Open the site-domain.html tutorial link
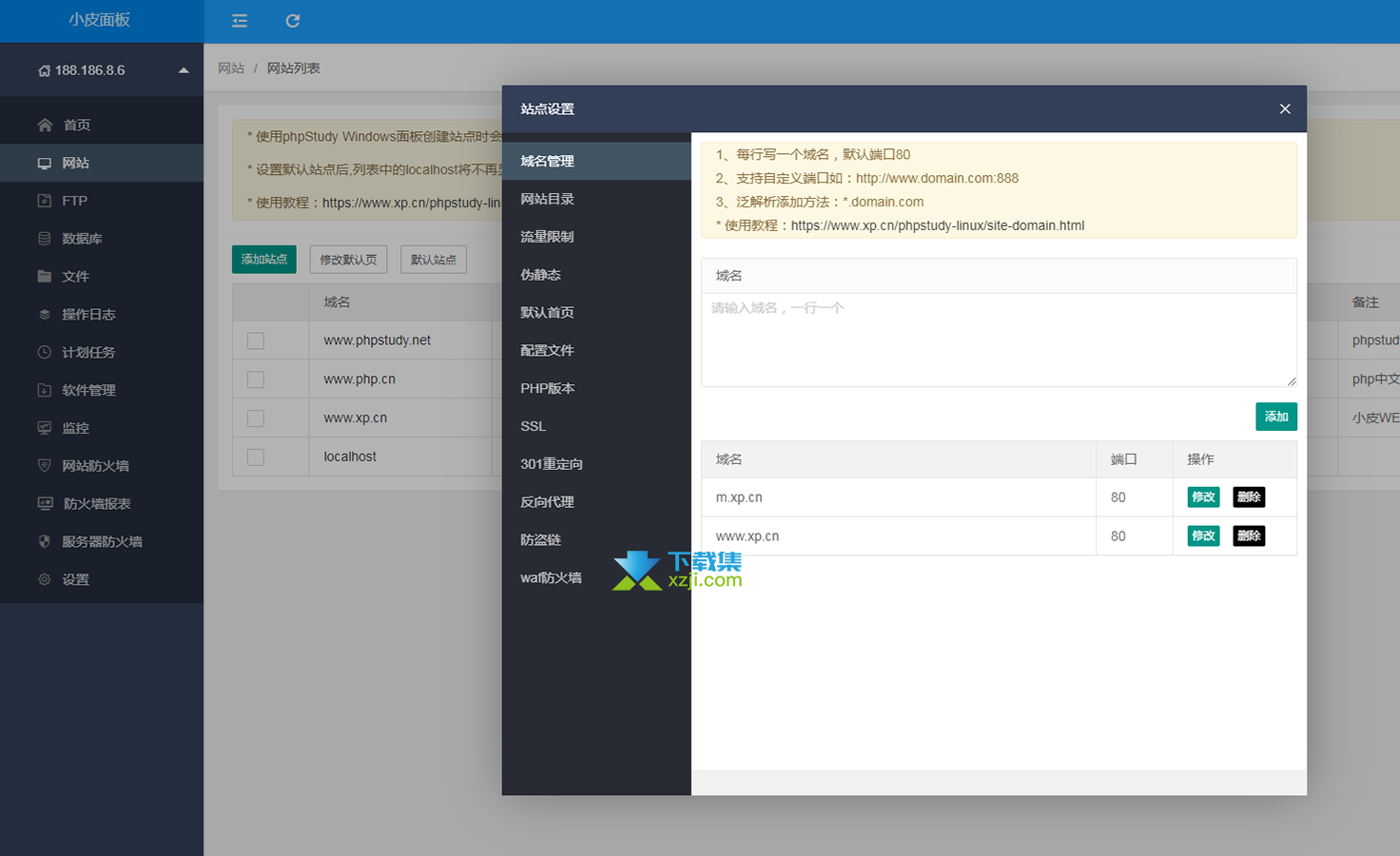The image size is (1400, 856). 938,225
